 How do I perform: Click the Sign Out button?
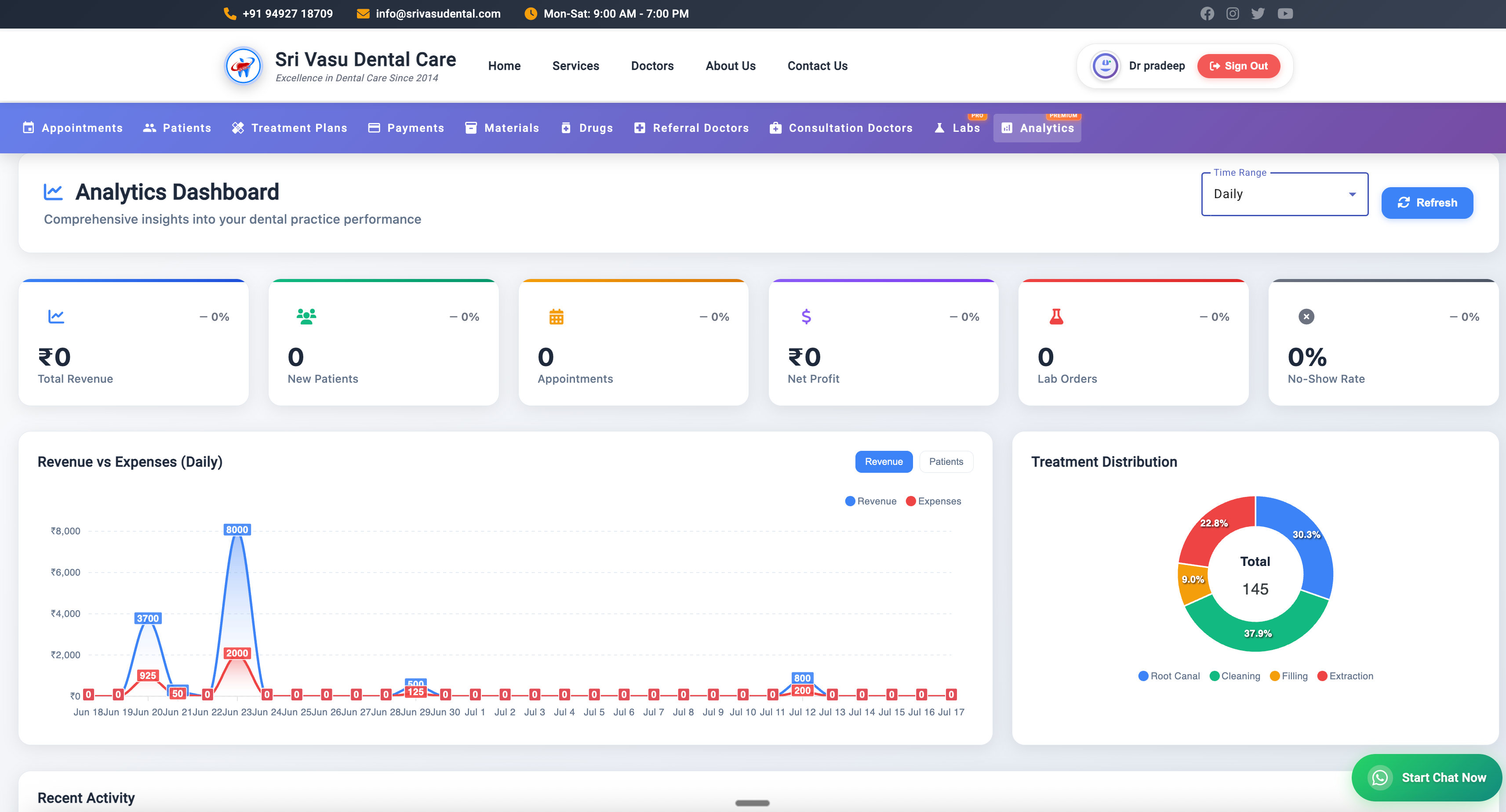coord(1238,66)
